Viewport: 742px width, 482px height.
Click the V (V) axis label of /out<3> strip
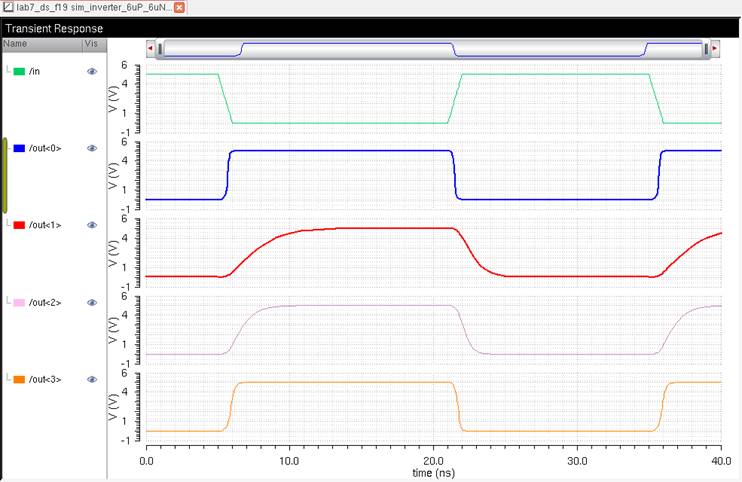(113, 407)
